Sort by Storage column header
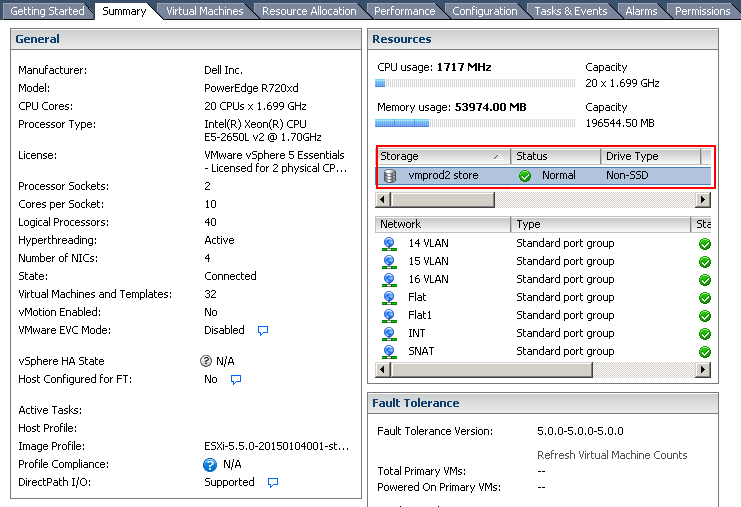This screenshot has height=507, width=741. pos(443,156)
